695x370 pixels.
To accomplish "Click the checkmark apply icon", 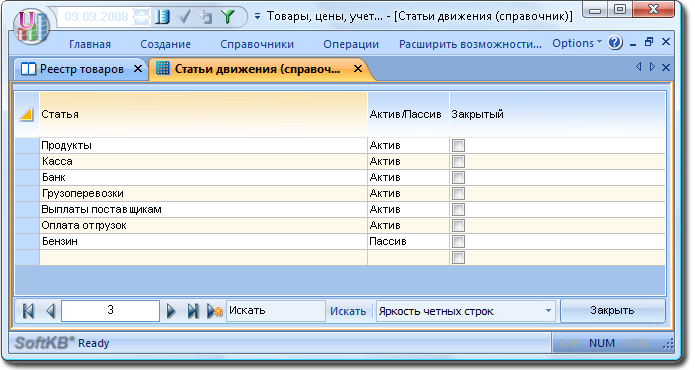I will click(x=184, y=17).
